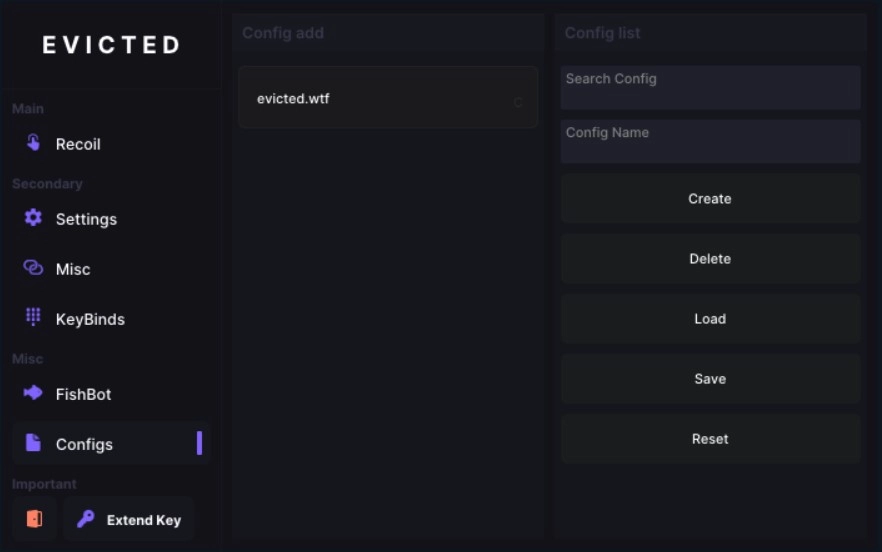The height and width of the screenshot is (552, 882).
Task: Choose the evicted.wtf config name text
Action: tap(293, 99)
